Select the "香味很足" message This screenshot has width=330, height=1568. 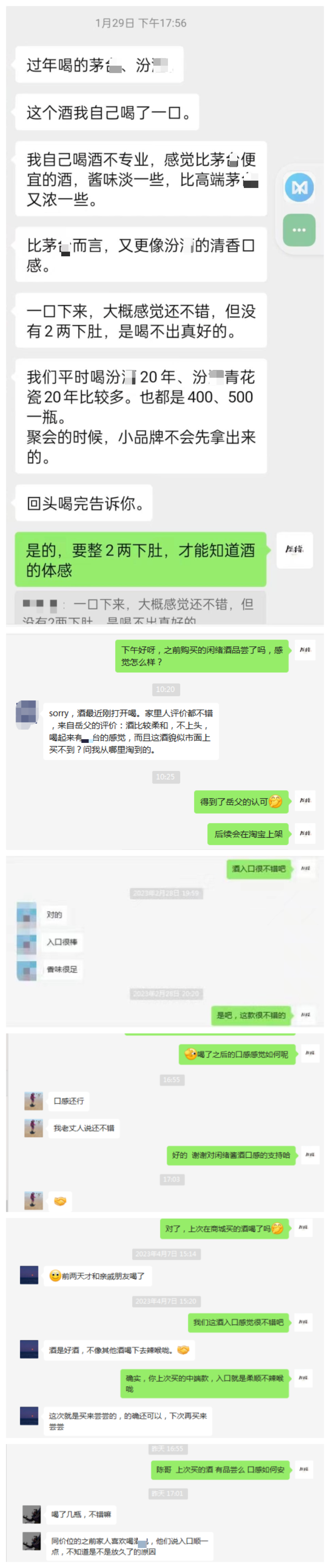[x=62, y=969]
